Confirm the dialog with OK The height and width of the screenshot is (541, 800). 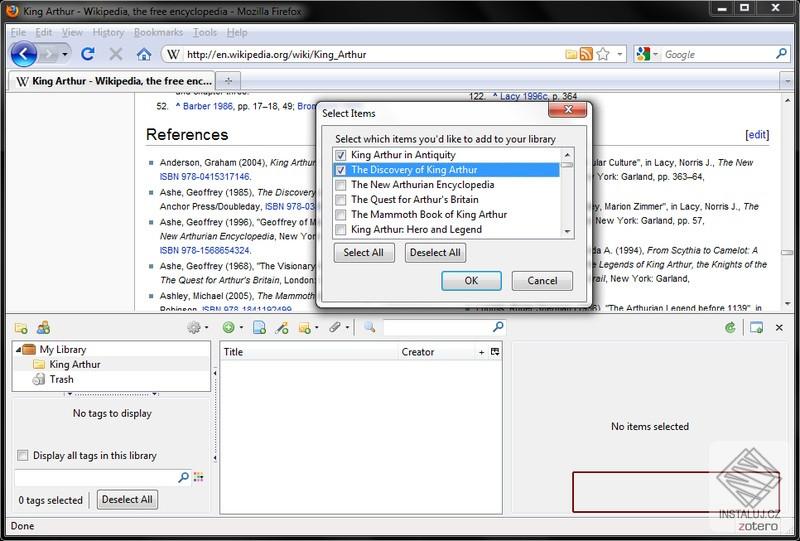point(471,281)
